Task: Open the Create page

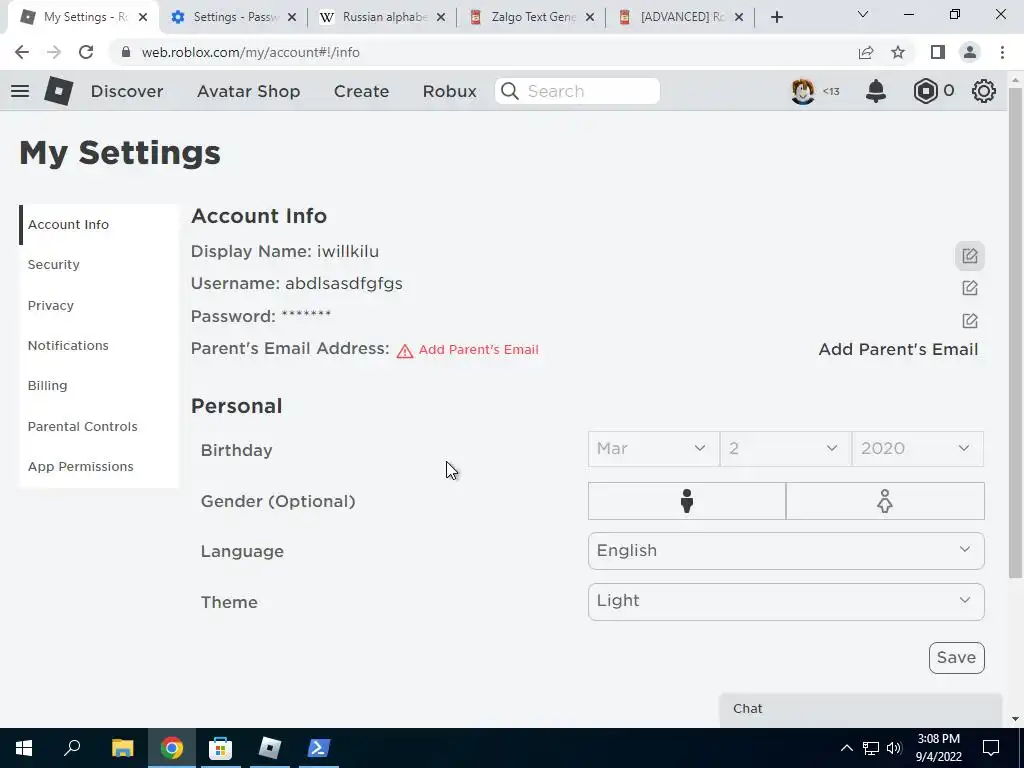Action: point(362,91)
